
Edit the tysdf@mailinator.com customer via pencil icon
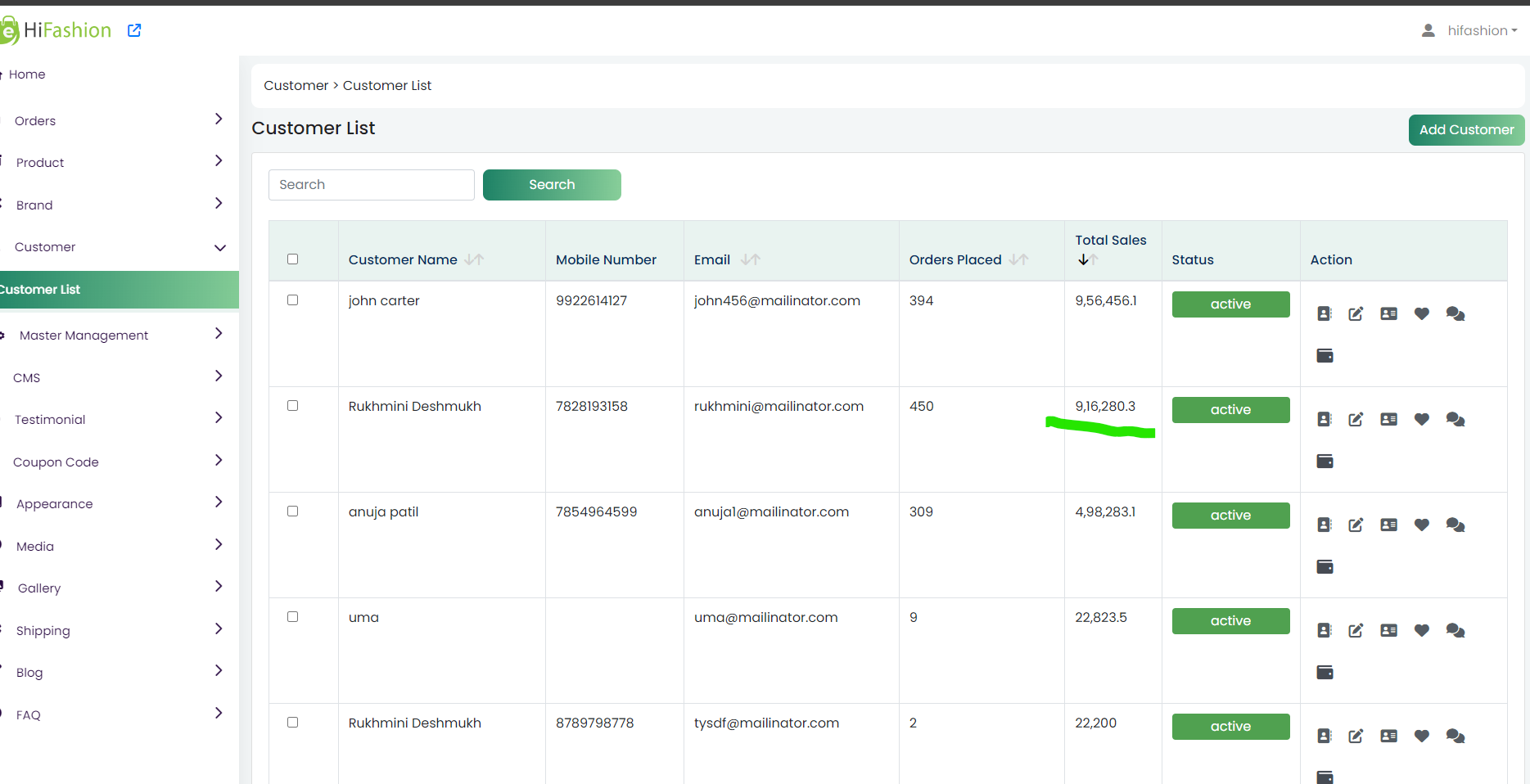[x=1356, y=736]
